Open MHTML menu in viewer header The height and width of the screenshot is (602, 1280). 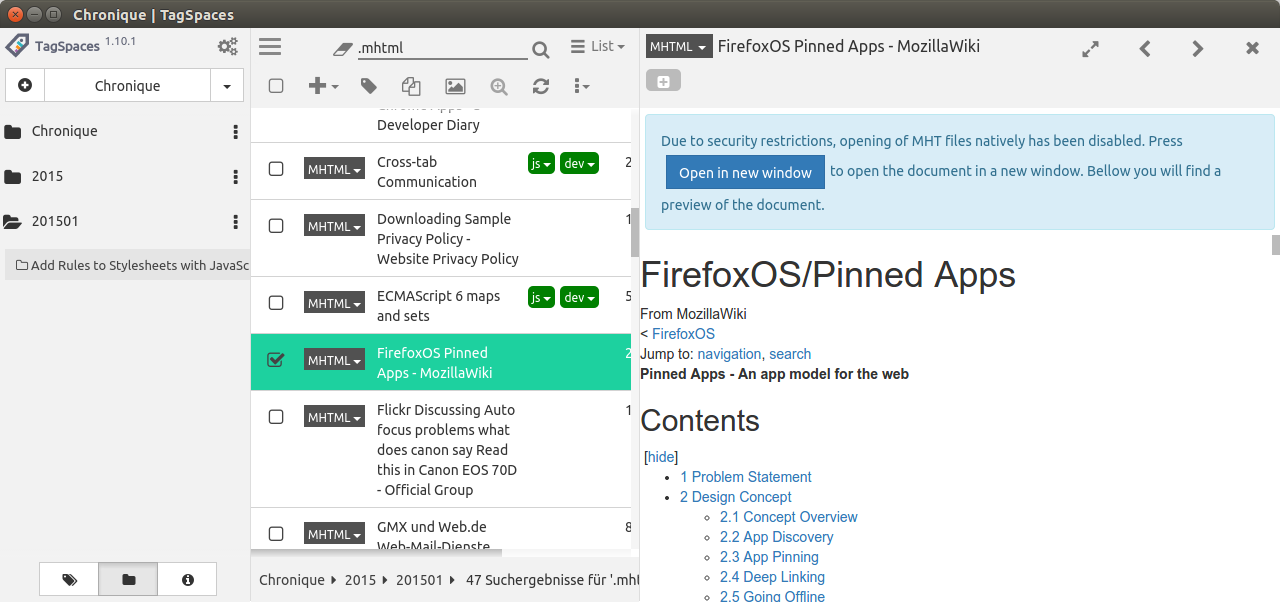[x=679, y=46]
